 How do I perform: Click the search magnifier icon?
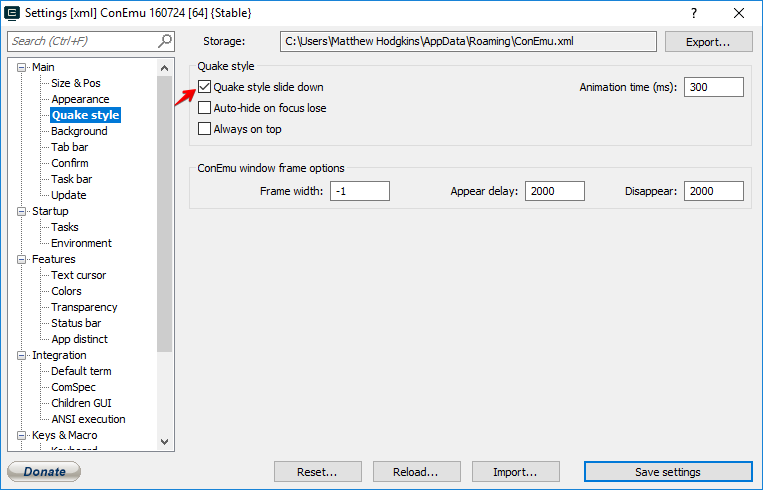point(165,41)
